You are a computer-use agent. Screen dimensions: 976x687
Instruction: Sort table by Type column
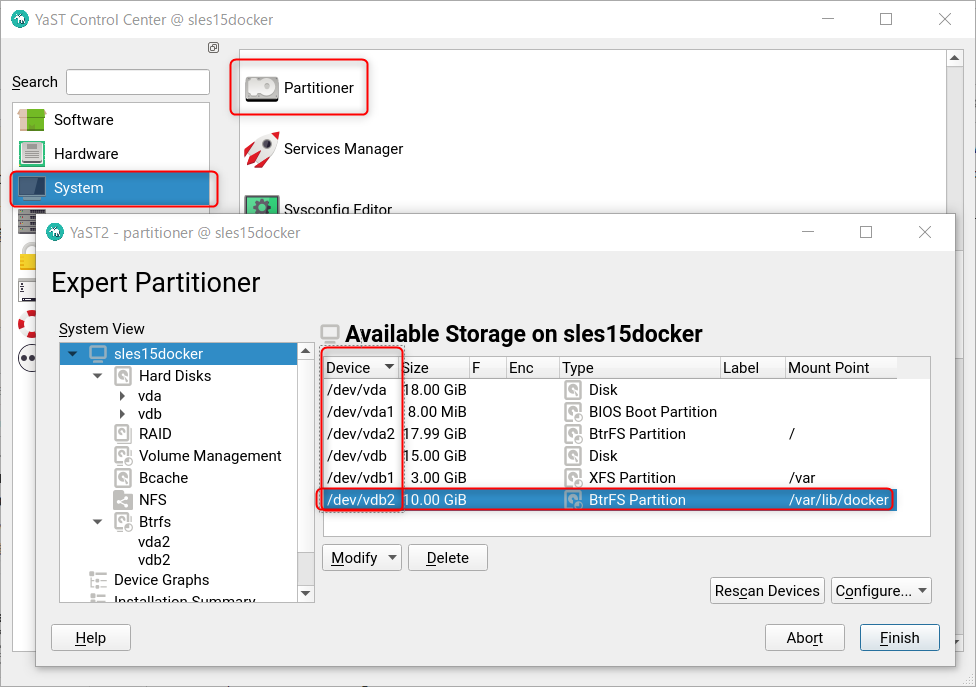tap(640, 368)
